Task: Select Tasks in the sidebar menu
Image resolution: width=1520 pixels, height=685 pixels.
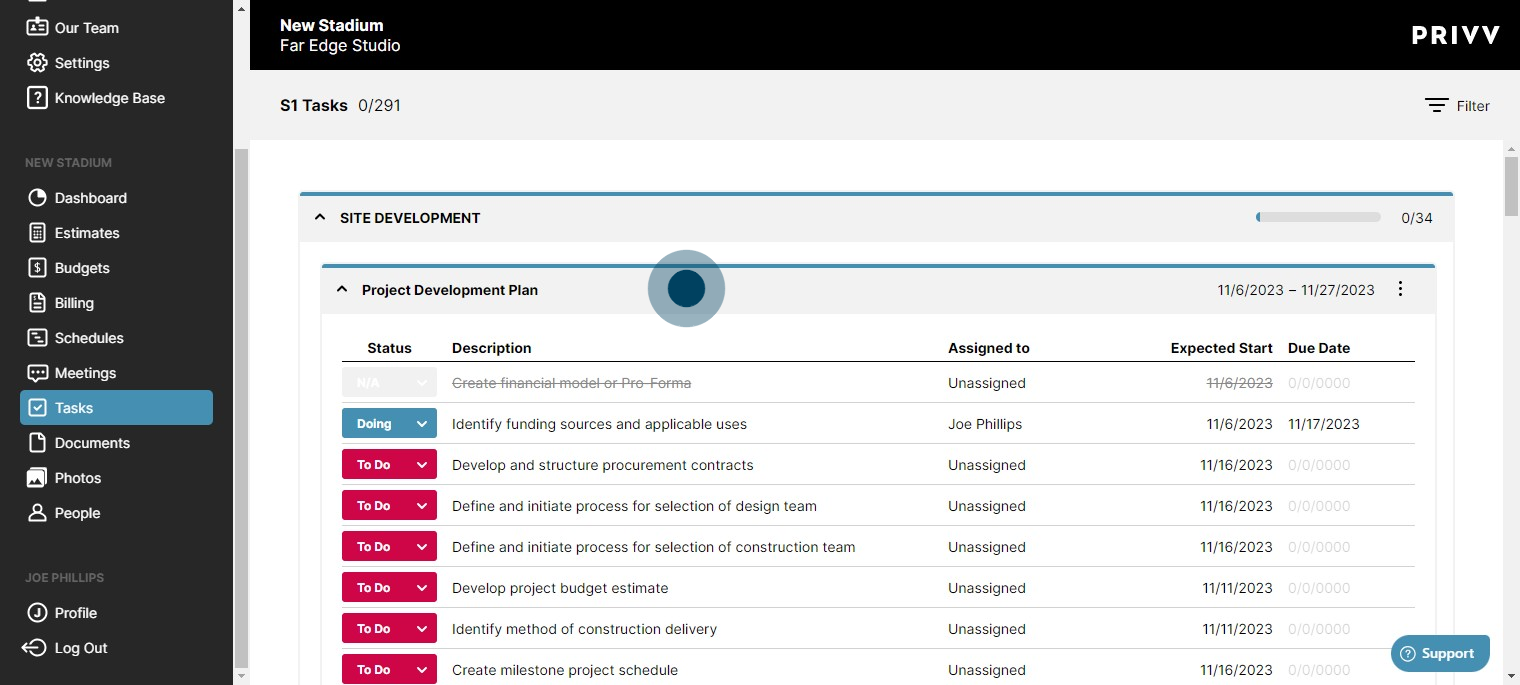Action: tap(73, 407)
